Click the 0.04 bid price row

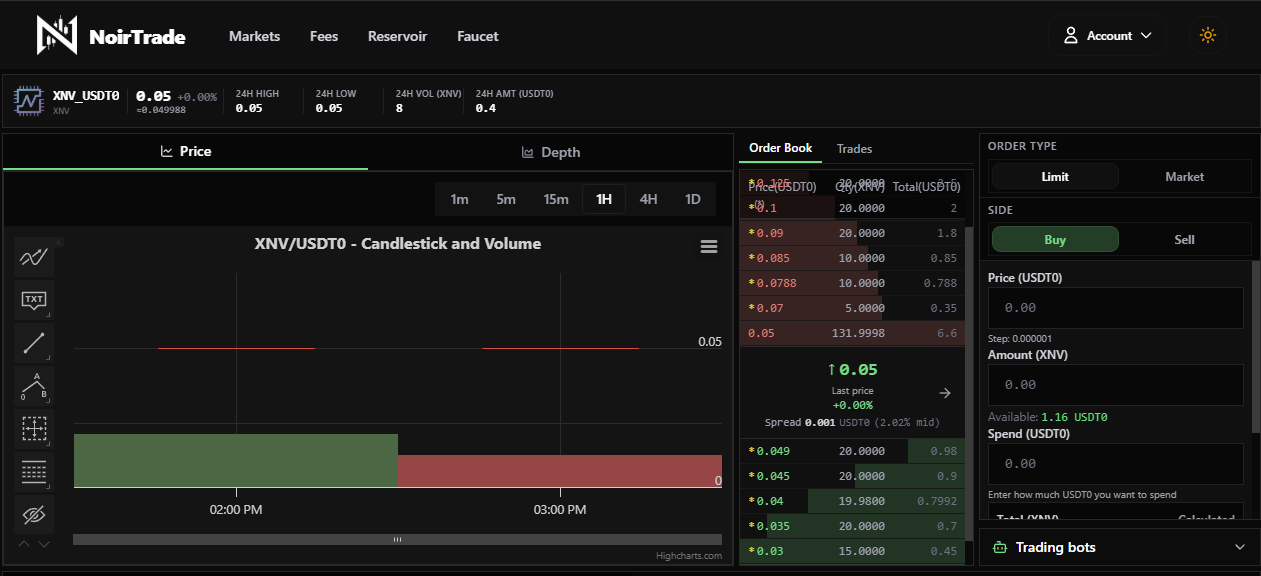tap(852, 501)
